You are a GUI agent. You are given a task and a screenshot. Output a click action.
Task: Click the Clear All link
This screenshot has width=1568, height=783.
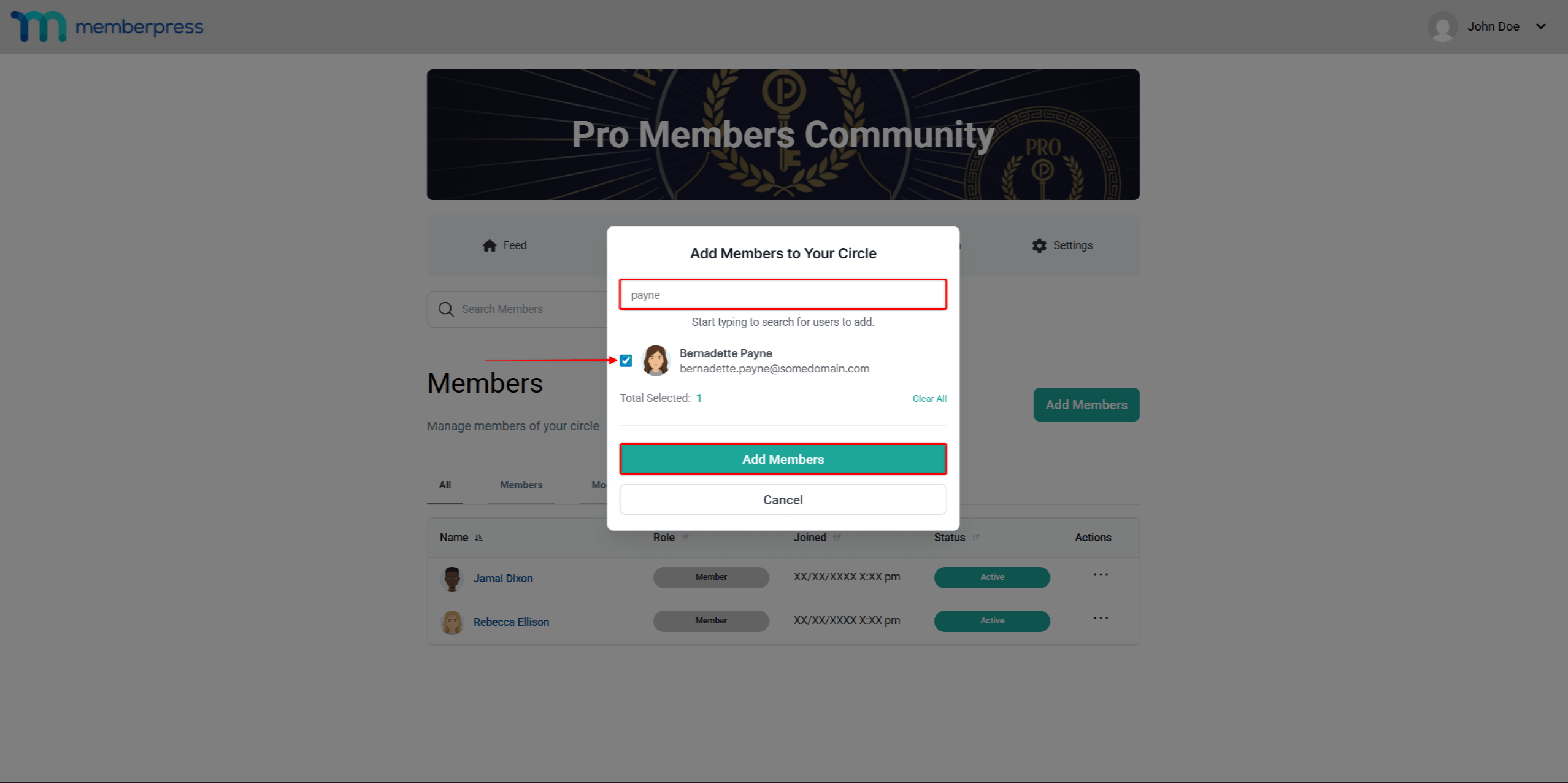click(x=929, y=399)
